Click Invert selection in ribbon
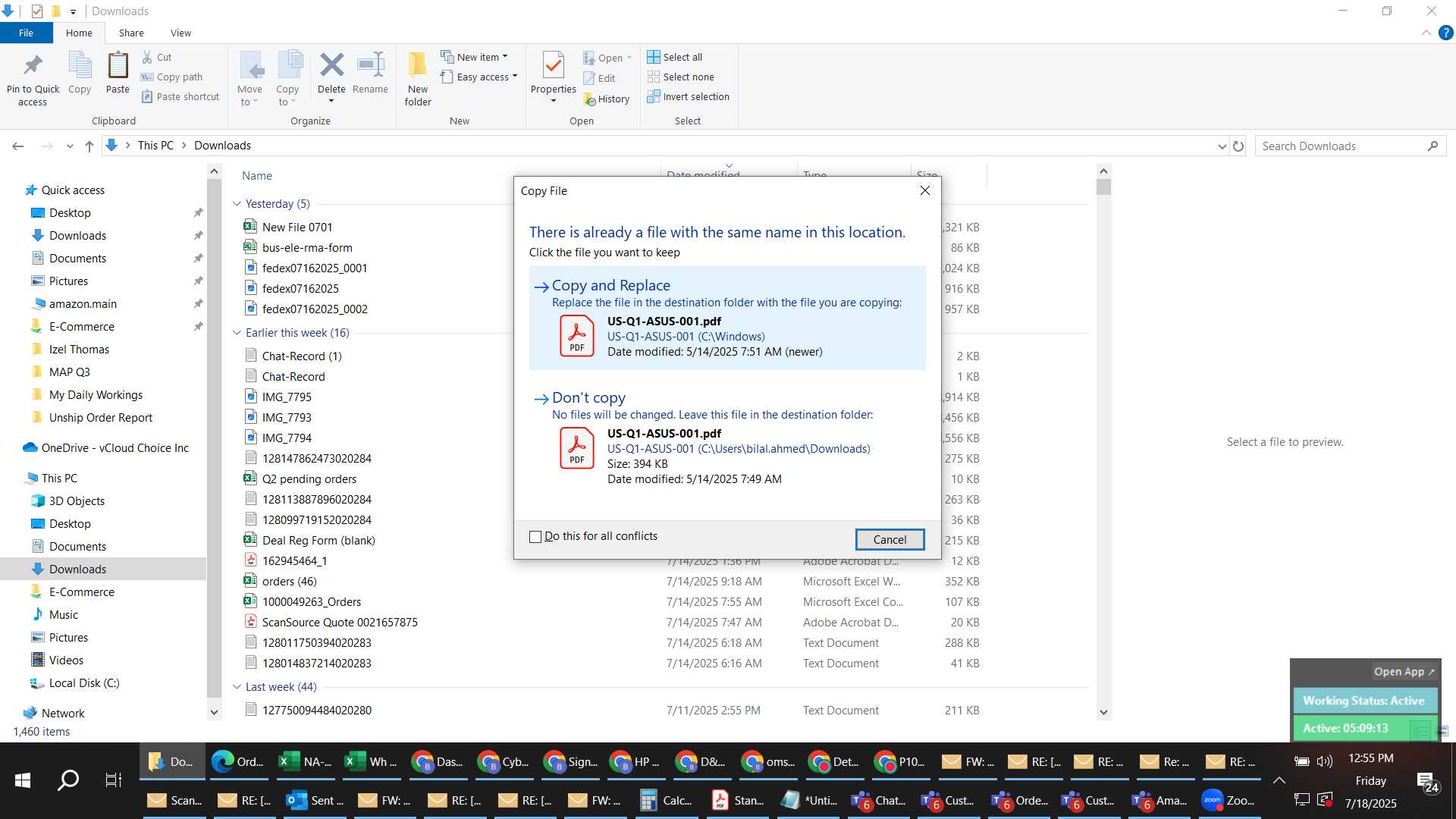The width and height of the screenshot is (1456, 819). pos(689,96)
